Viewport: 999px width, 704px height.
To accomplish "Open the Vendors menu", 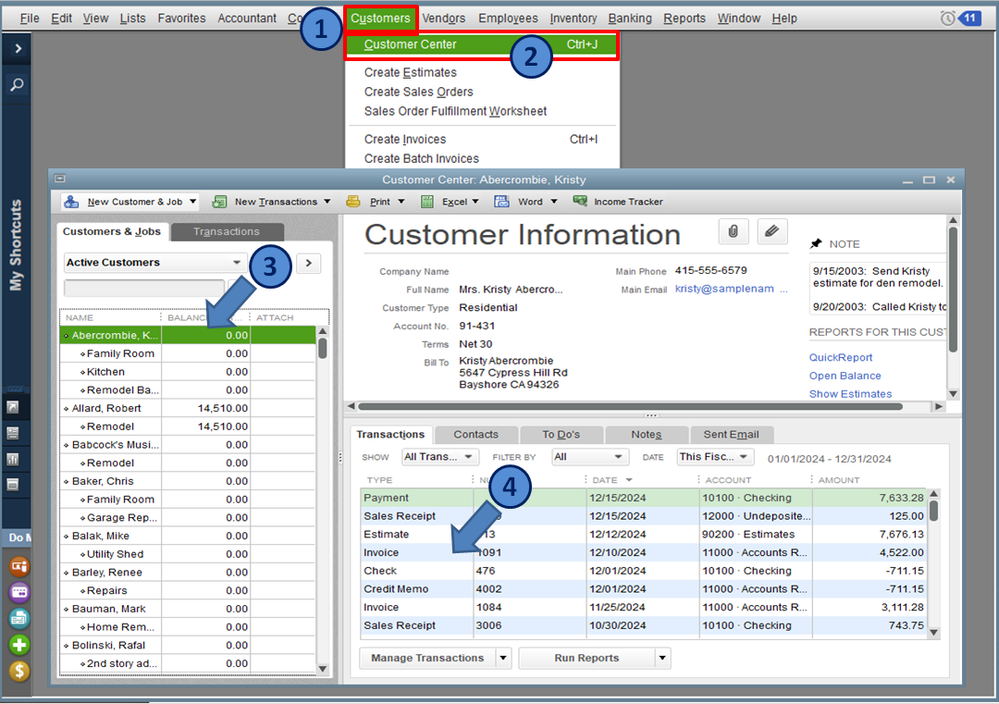I will [x=443, y=18].
